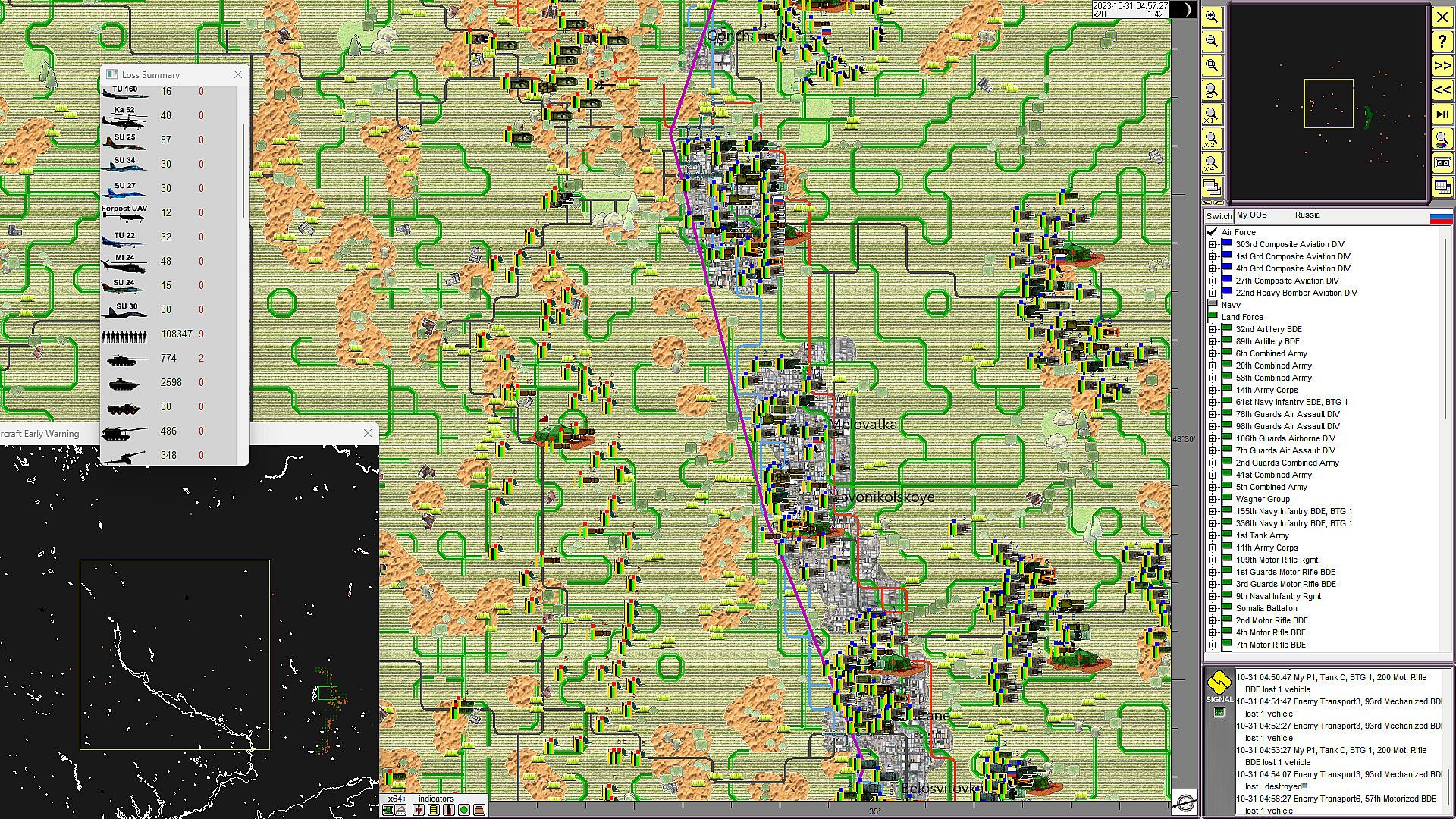Select 76th Guards Air Assault DIV entry
Screen dimensions: 1456x819
point(1287,414)
